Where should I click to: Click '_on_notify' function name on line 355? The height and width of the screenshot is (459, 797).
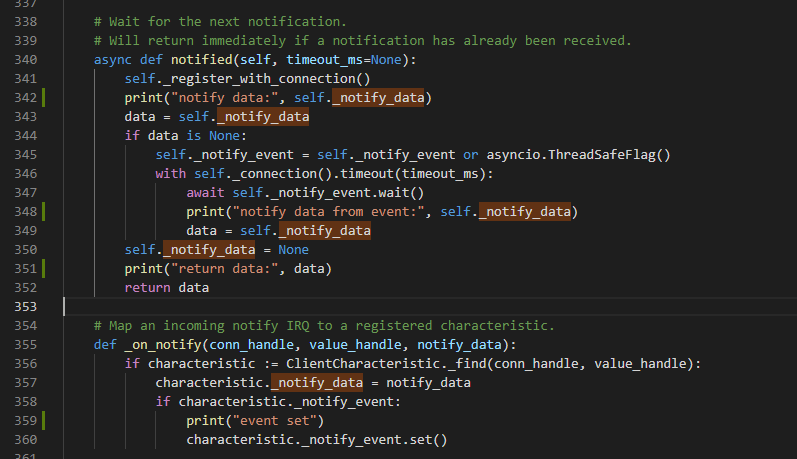163,345
